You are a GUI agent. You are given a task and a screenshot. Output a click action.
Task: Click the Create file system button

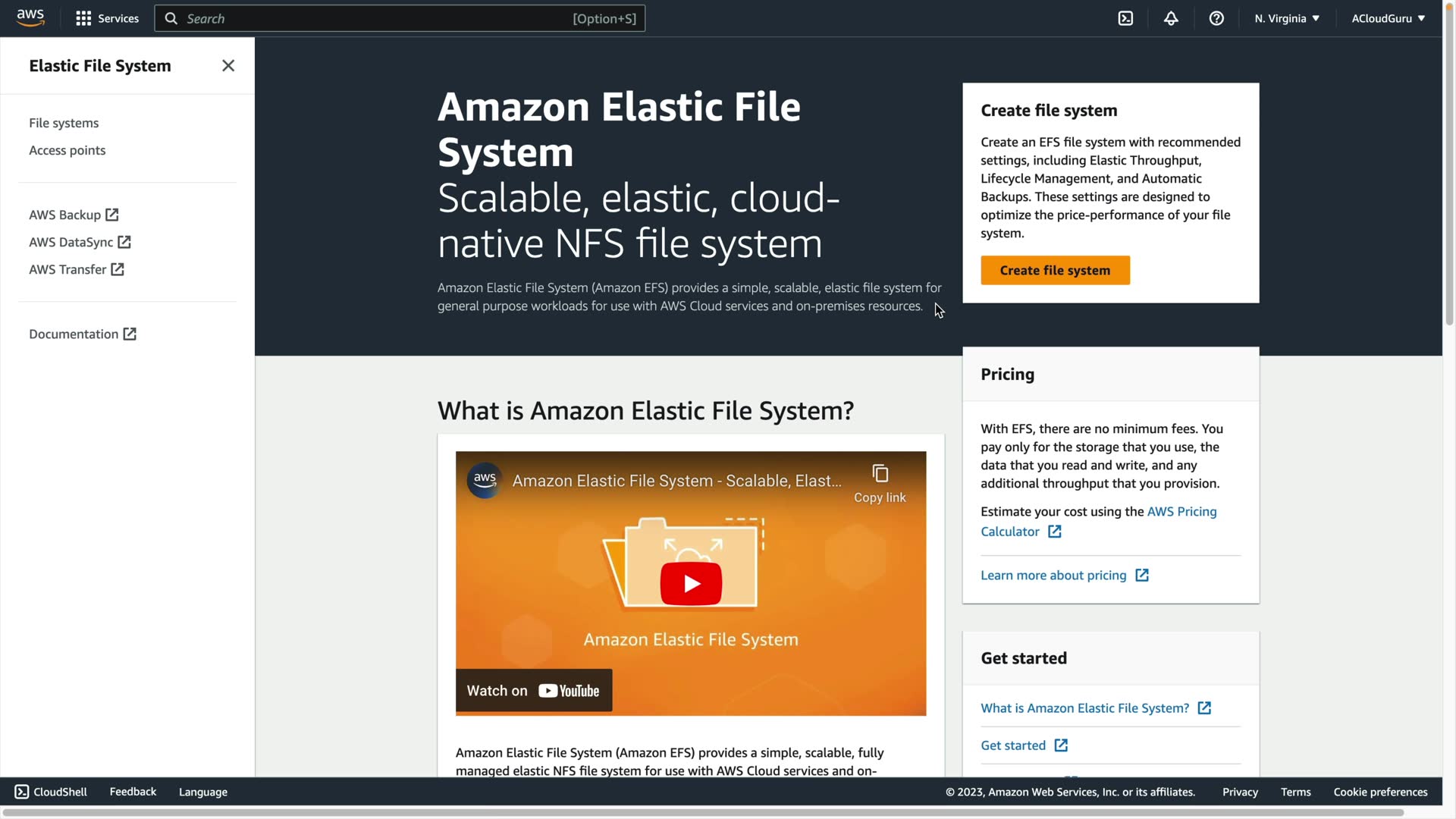(1055, 271)
